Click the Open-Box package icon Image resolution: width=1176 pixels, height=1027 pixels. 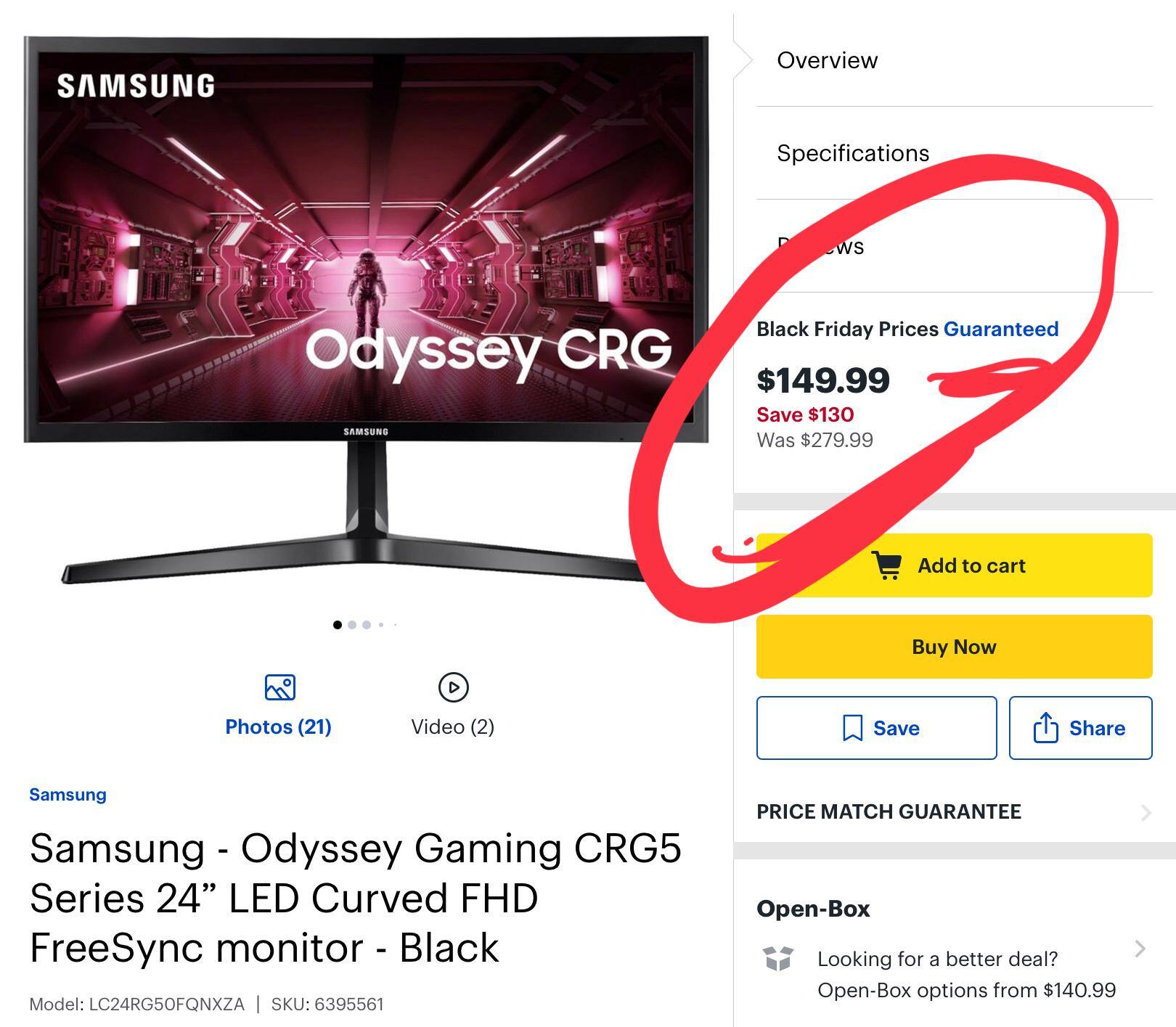click(x=777, y=959)
